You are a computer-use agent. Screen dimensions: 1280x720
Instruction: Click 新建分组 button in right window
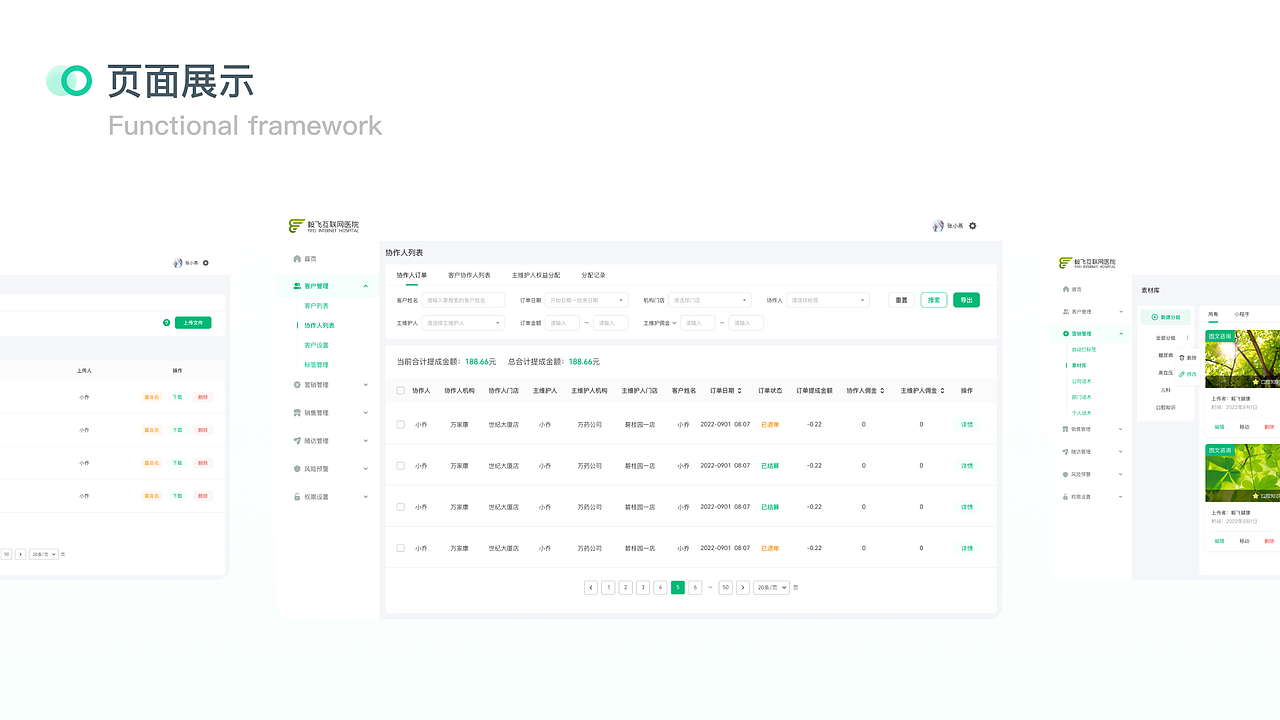tap(1166, 317)
